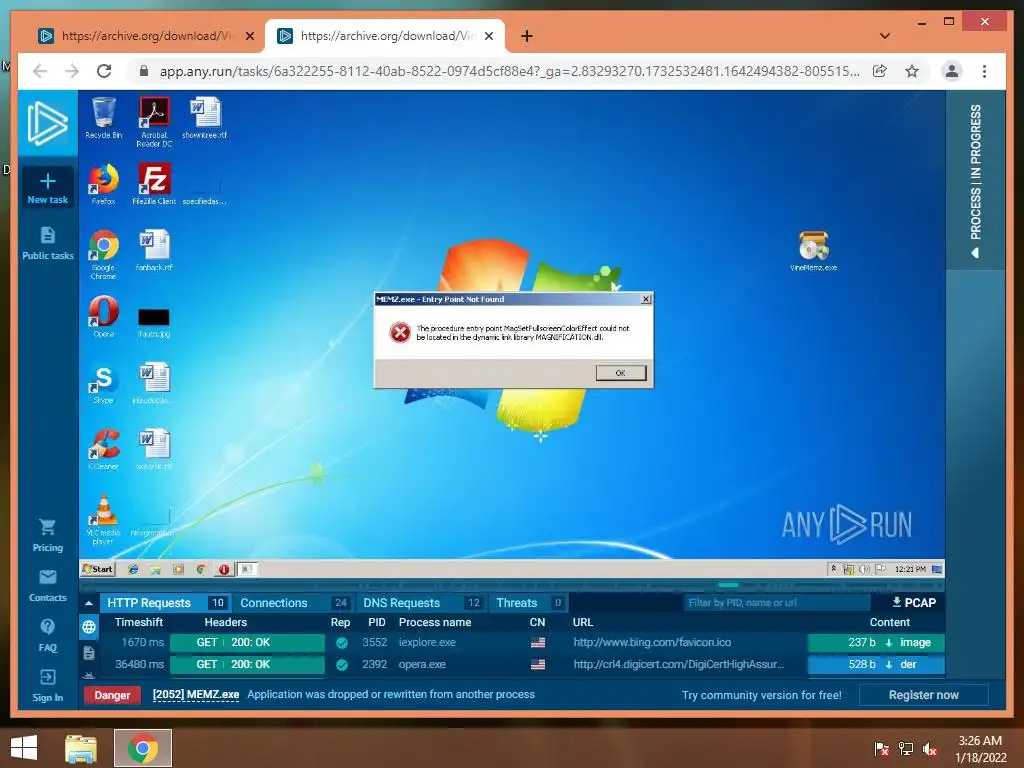Switch to the HTTP Requests tab
This screenshot has width=1024, height=768.
click(165, 603)
